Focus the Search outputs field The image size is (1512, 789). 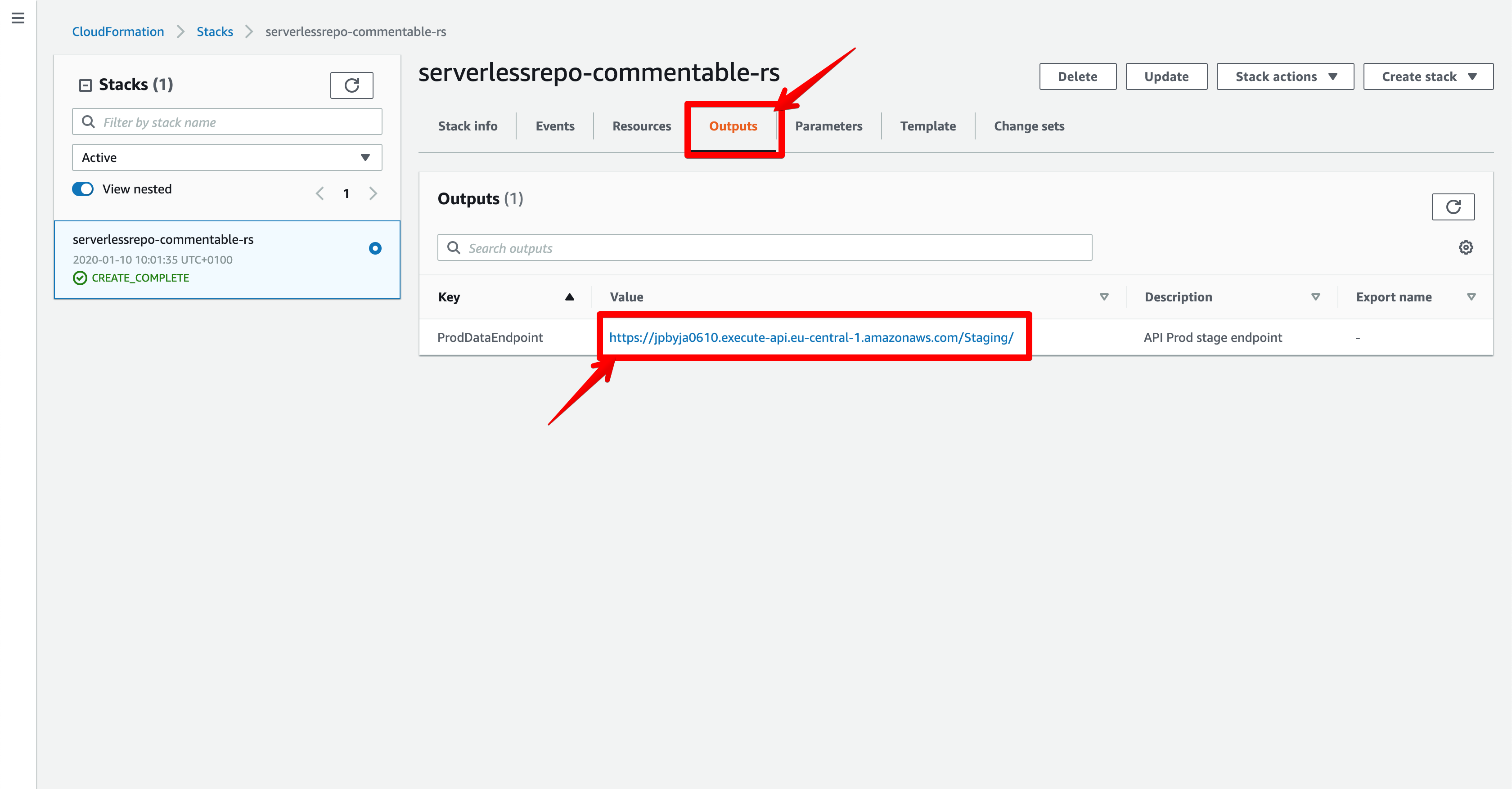pyautogui.click(x=775, y=248)
